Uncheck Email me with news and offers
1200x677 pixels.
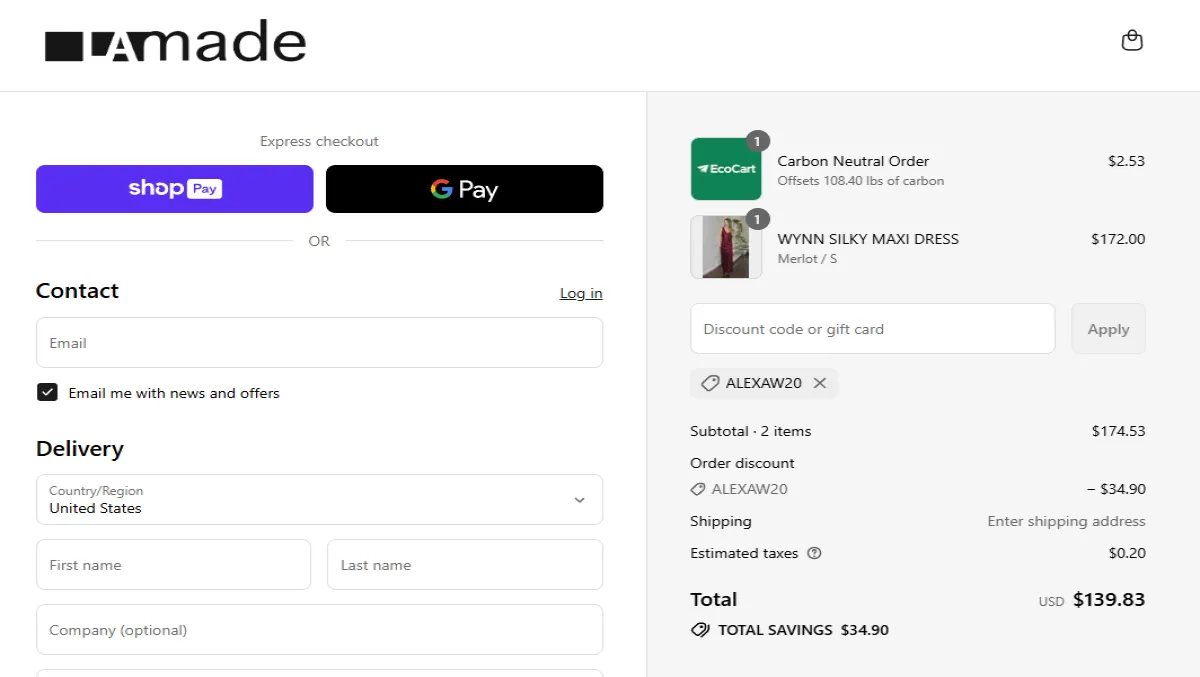47,392
